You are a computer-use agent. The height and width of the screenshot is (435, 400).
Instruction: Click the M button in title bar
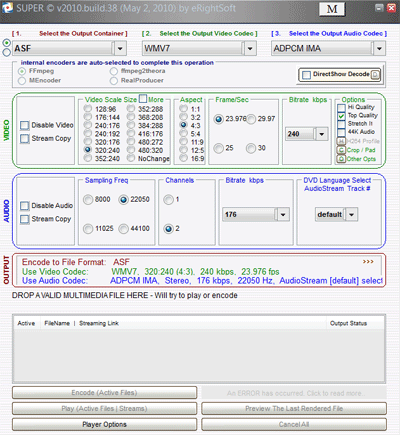[x=332, y=9]
